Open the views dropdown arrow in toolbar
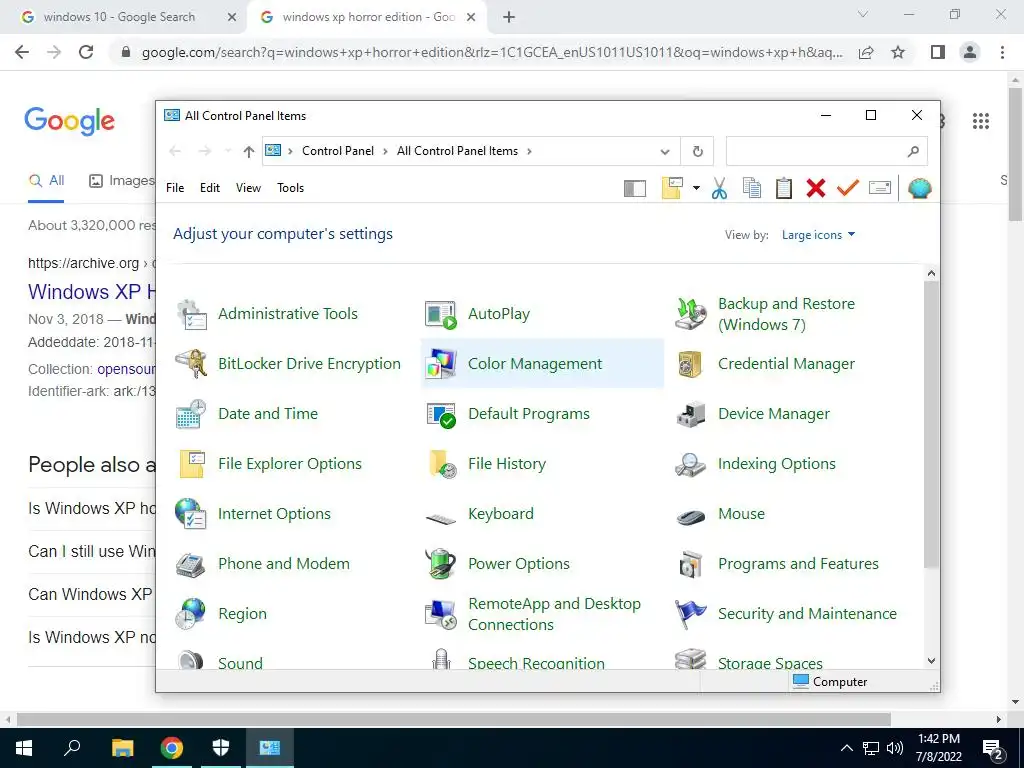The width and height of the screenshot is (1024, 768). pyautogui.click(x=696, y=188)
